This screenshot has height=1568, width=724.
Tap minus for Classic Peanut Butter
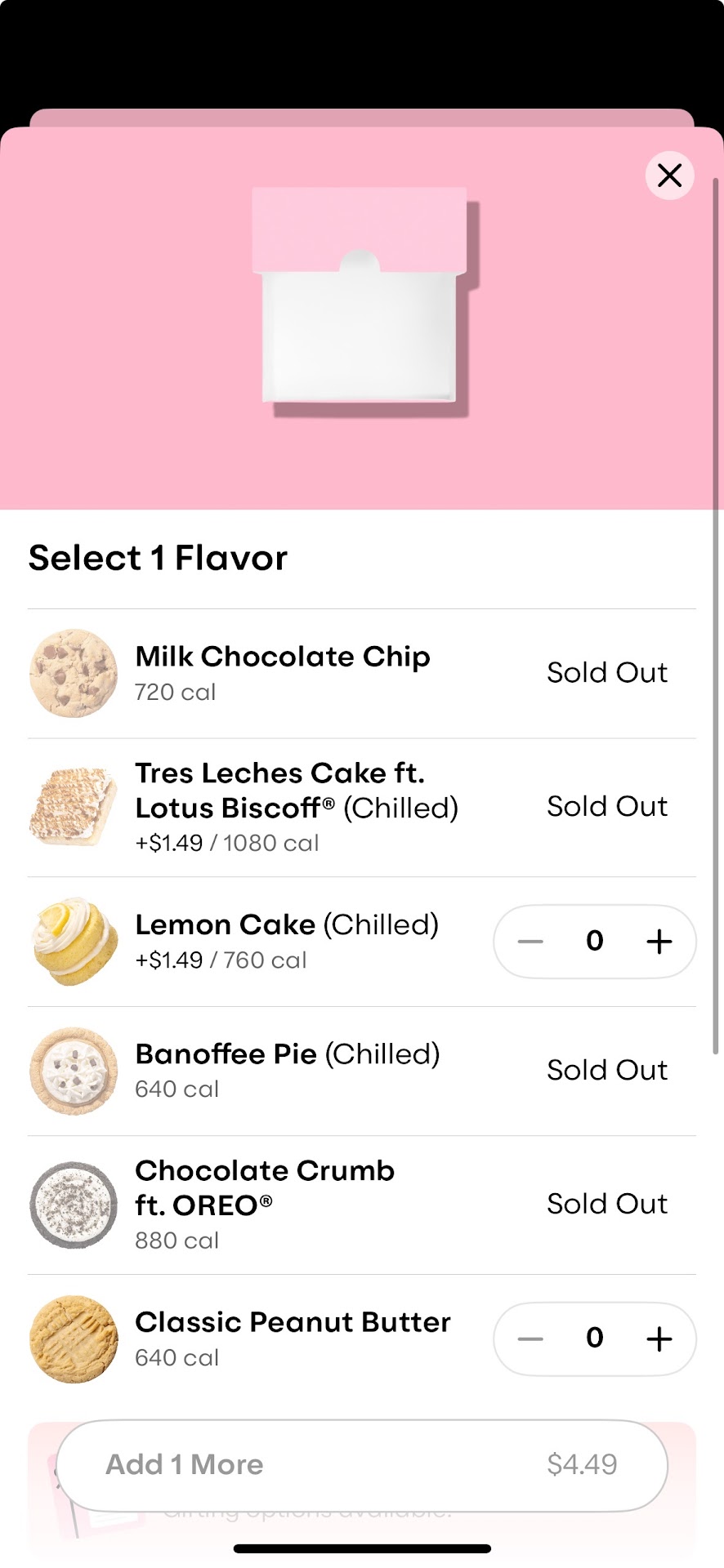coord(530,1339)
